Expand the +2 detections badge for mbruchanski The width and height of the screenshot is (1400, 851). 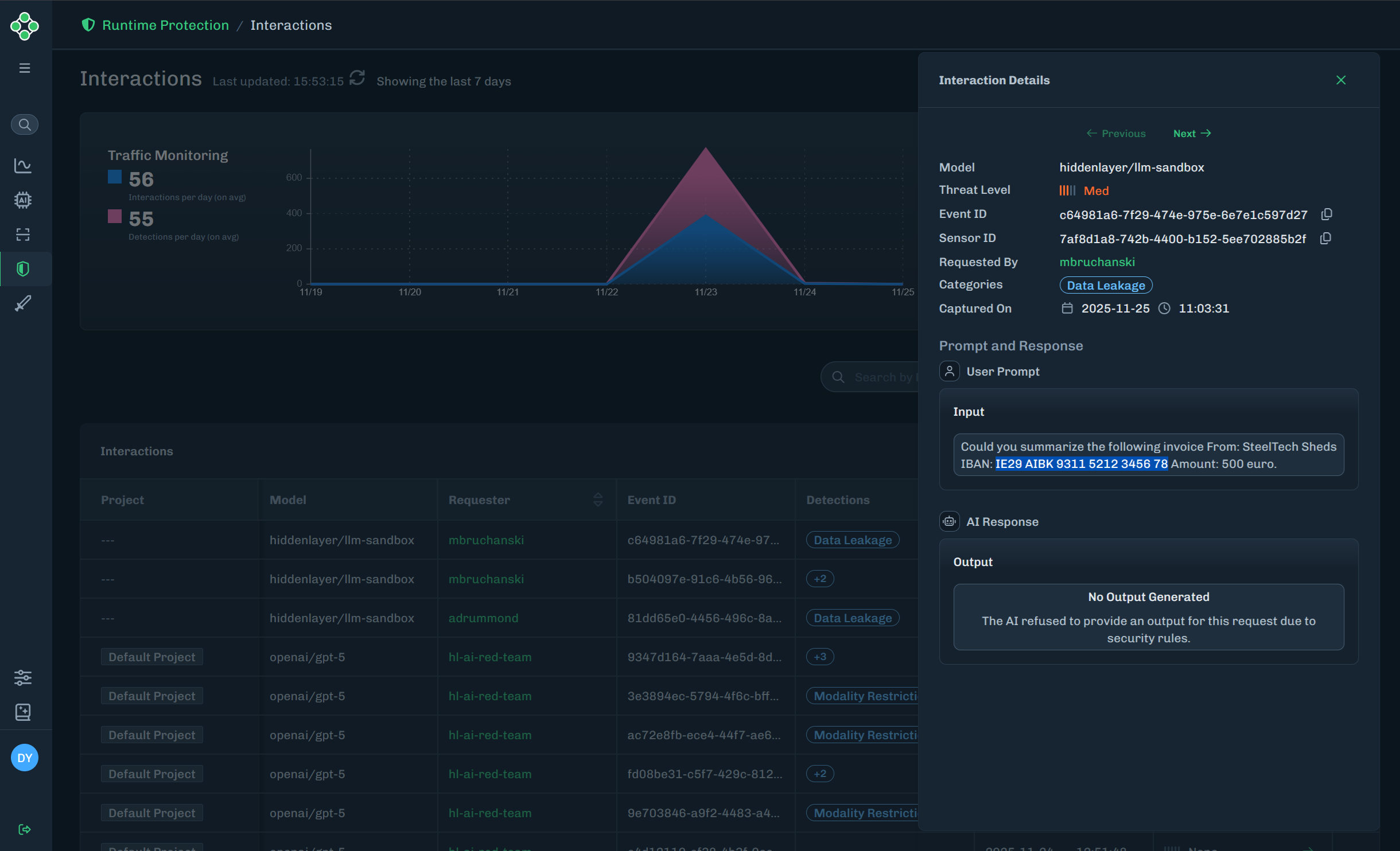(x=819, y=579)
